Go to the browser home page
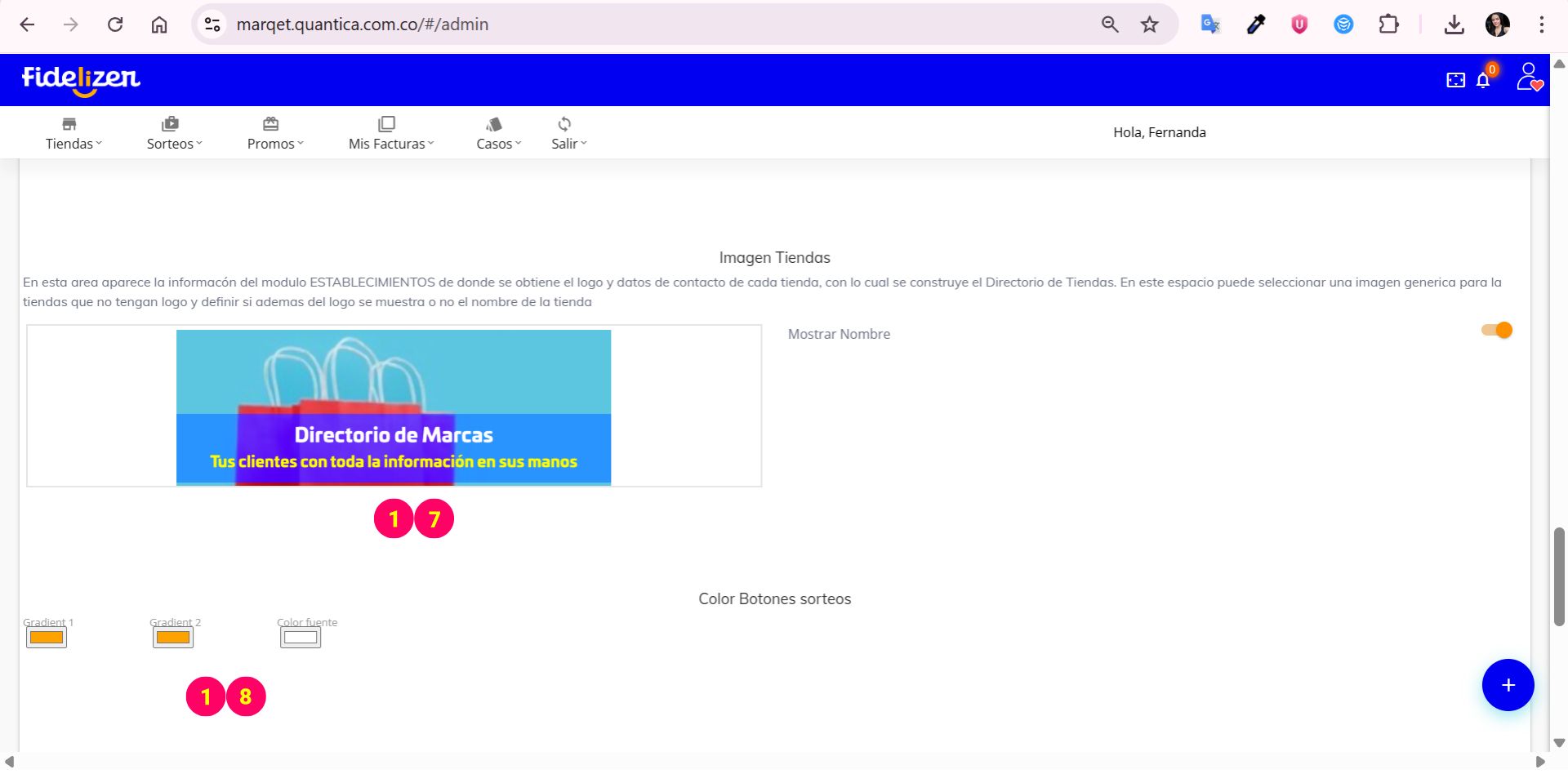Viewport: 1568px width, 774px height. coord(159,24)
